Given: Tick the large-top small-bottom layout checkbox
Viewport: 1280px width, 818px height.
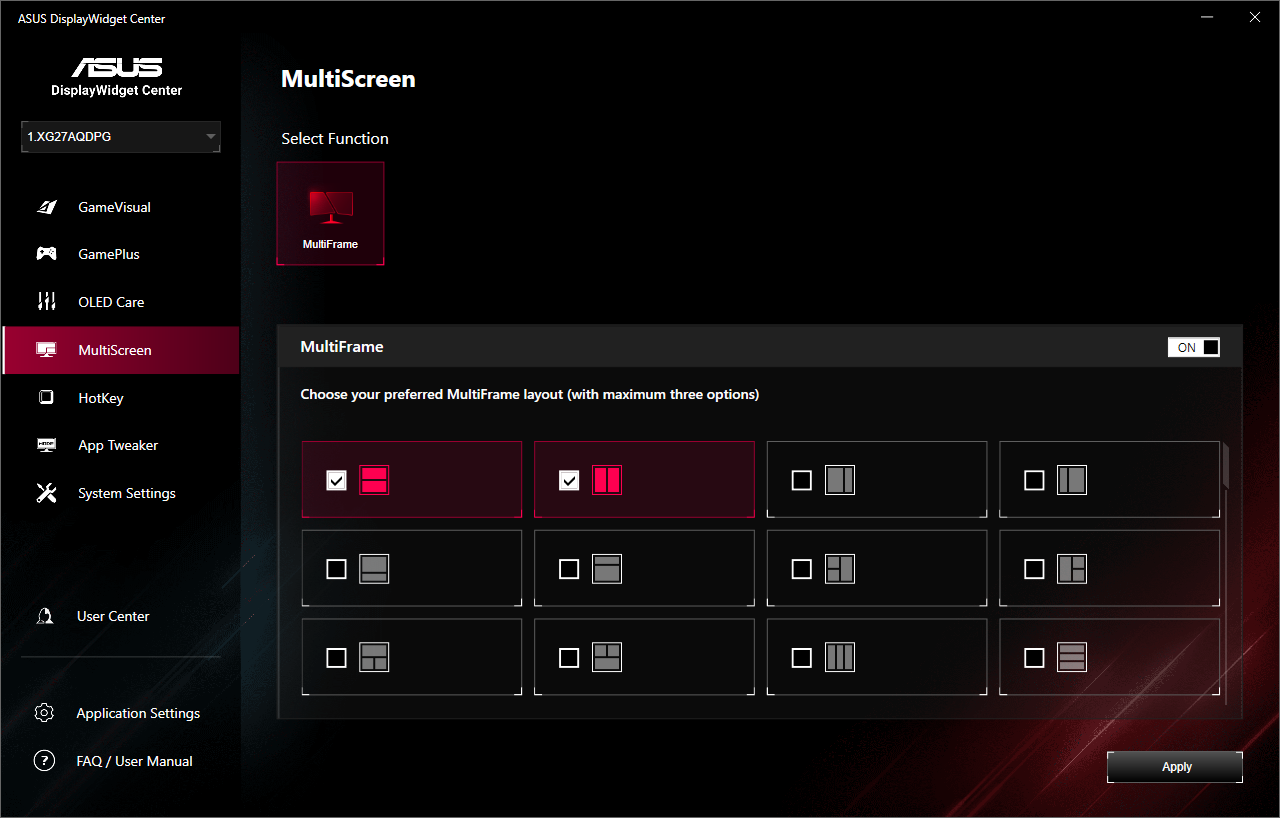Looking at the screenshot, I should pos(337,569).
